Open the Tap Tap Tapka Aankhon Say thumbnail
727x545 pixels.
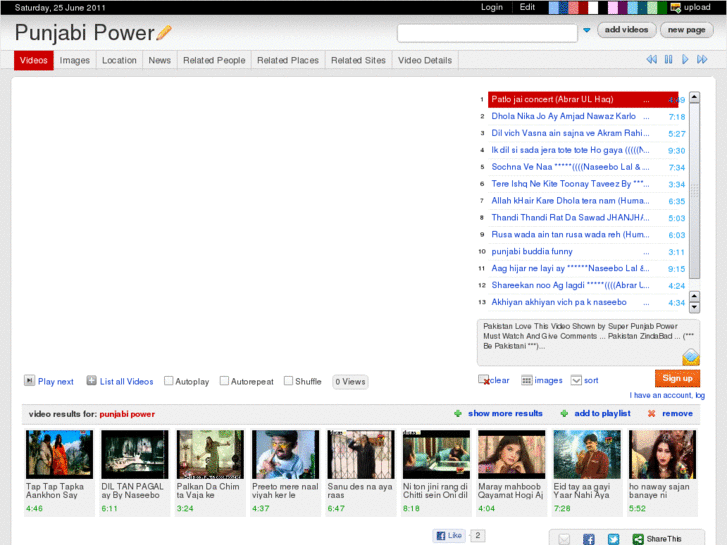[x=59, y=454]
